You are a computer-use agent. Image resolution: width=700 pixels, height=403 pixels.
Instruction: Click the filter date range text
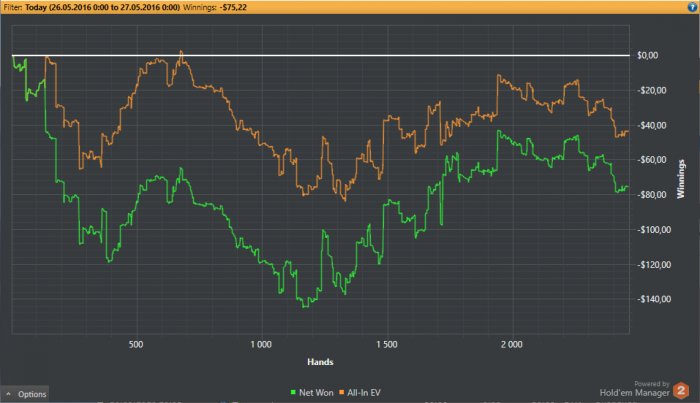point(103,7)
